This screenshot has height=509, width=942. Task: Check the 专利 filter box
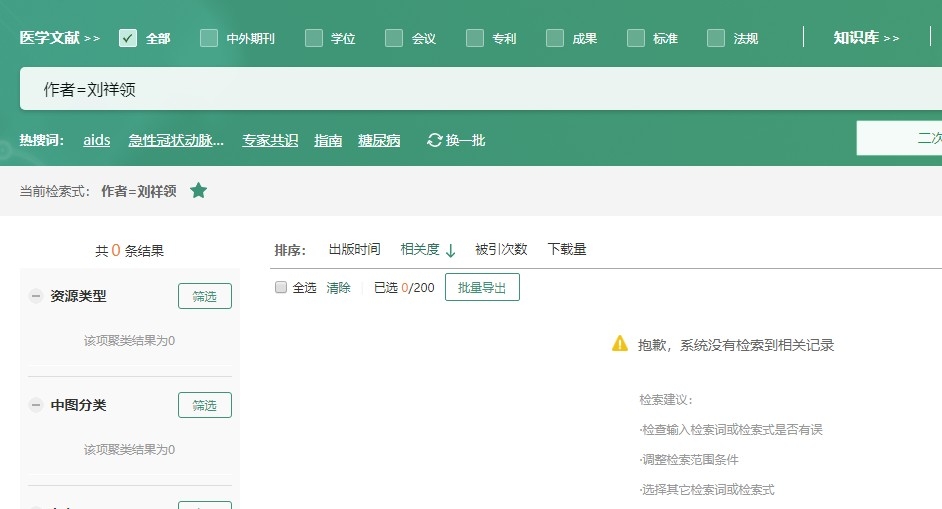[x=475, y=38]
